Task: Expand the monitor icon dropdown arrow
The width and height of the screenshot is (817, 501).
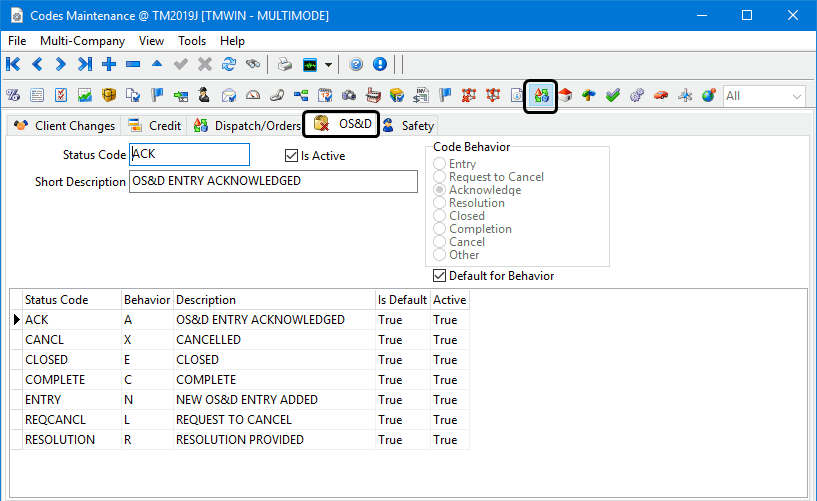Action: tap(328, 64)
